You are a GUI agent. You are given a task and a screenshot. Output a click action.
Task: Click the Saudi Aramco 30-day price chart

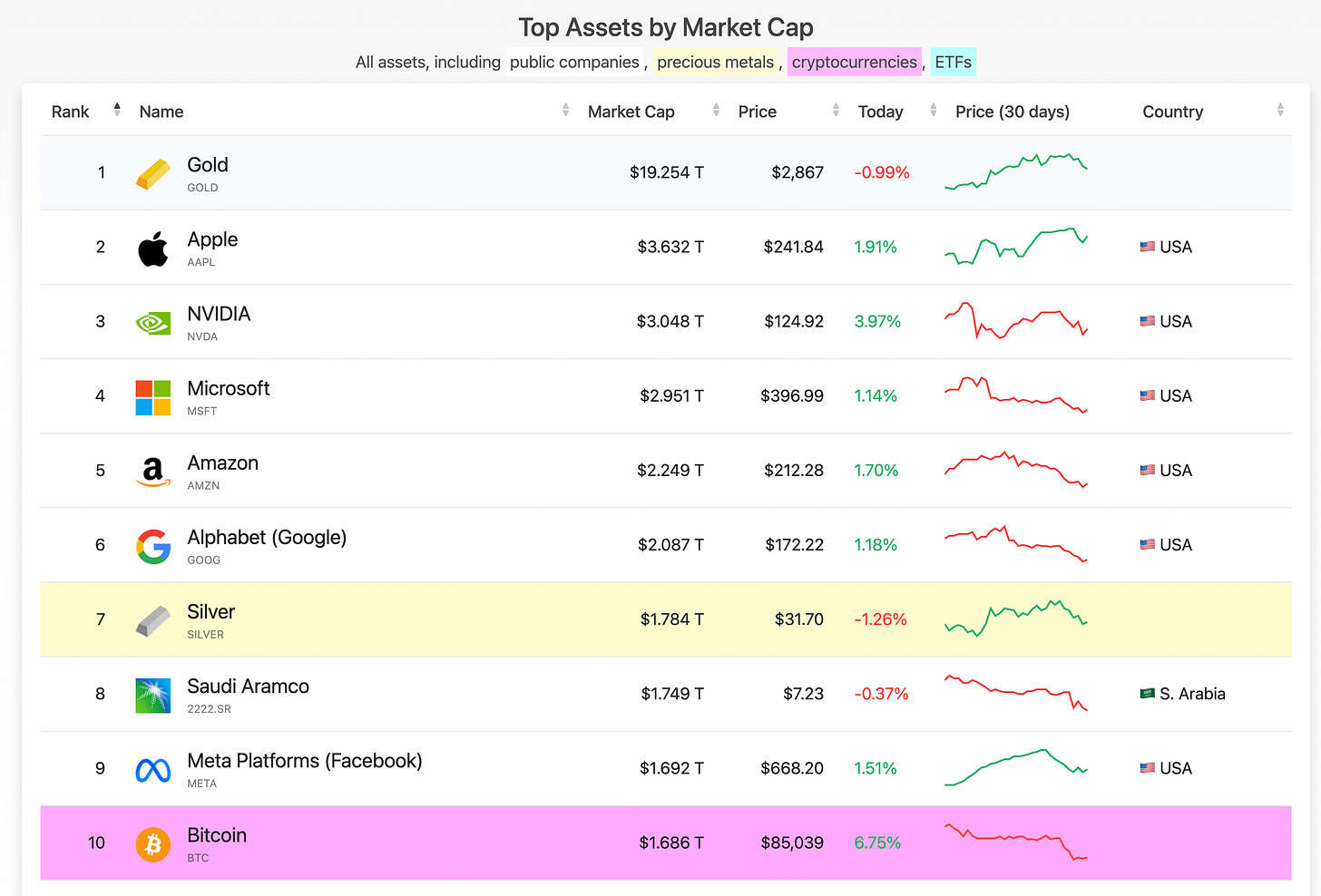tap(1016, 693)
